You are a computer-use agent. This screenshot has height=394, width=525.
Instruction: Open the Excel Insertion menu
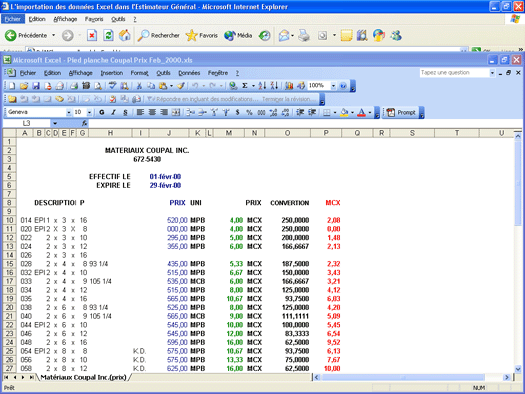tap(111, 73)
